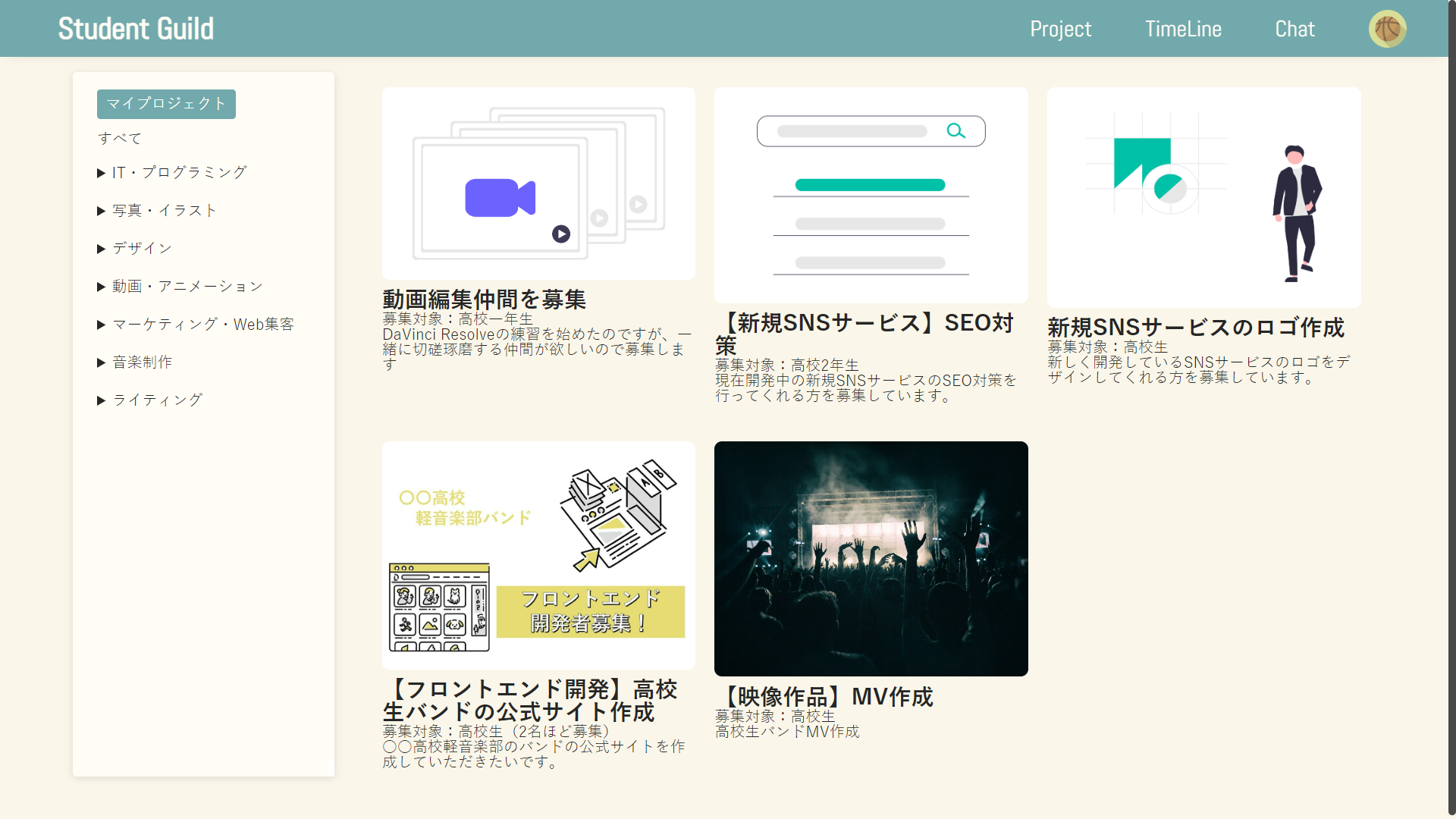Expand the 動画・アニメーション category
The height and width of the screenshot is (819, 1456).
pyautogui.click(x=180, y=286)
